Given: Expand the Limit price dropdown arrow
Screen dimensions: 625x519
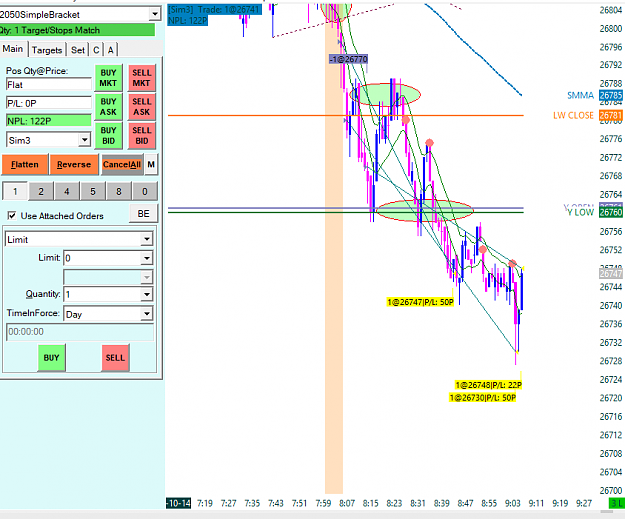Looking at the screenshot, I should click(x=147, y=258).
